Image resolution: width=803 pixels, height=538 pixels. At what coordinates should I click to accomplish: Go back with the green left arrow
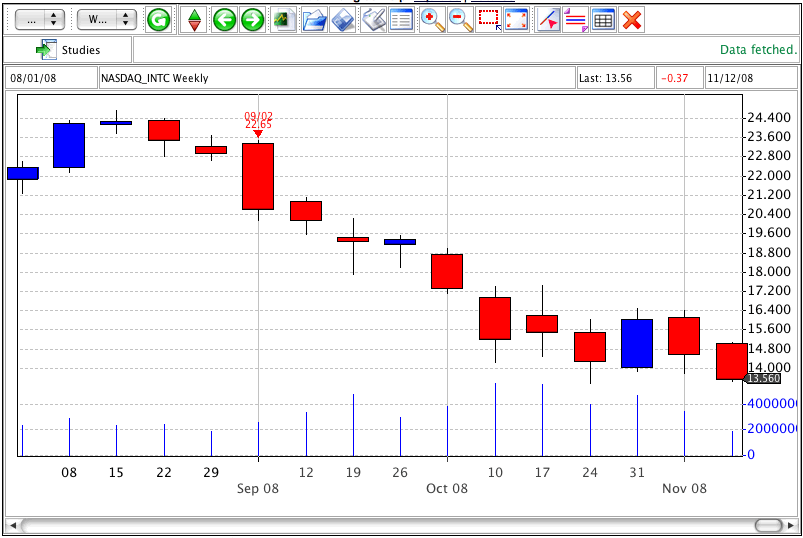(x=224, y=19)
